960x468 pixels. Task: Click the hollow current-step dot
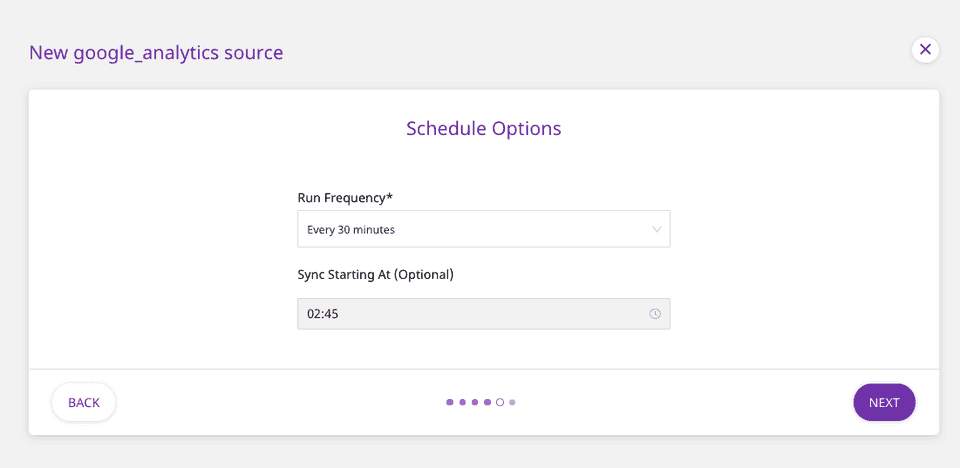pos(500,402)
